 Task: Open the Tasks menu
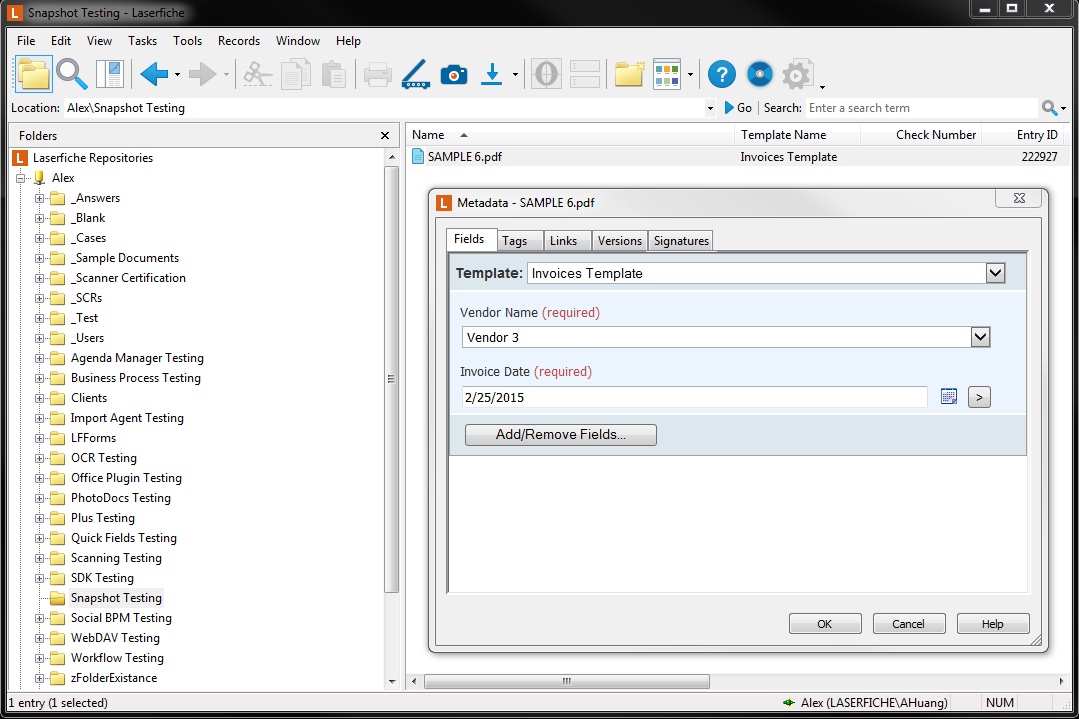[142, 41]
